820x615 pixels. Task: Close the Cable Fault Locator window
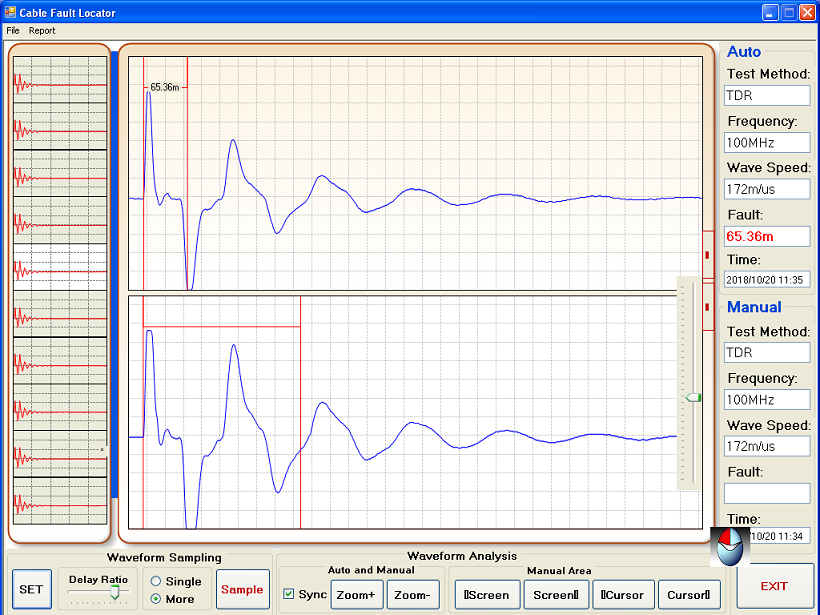(807, 13)
